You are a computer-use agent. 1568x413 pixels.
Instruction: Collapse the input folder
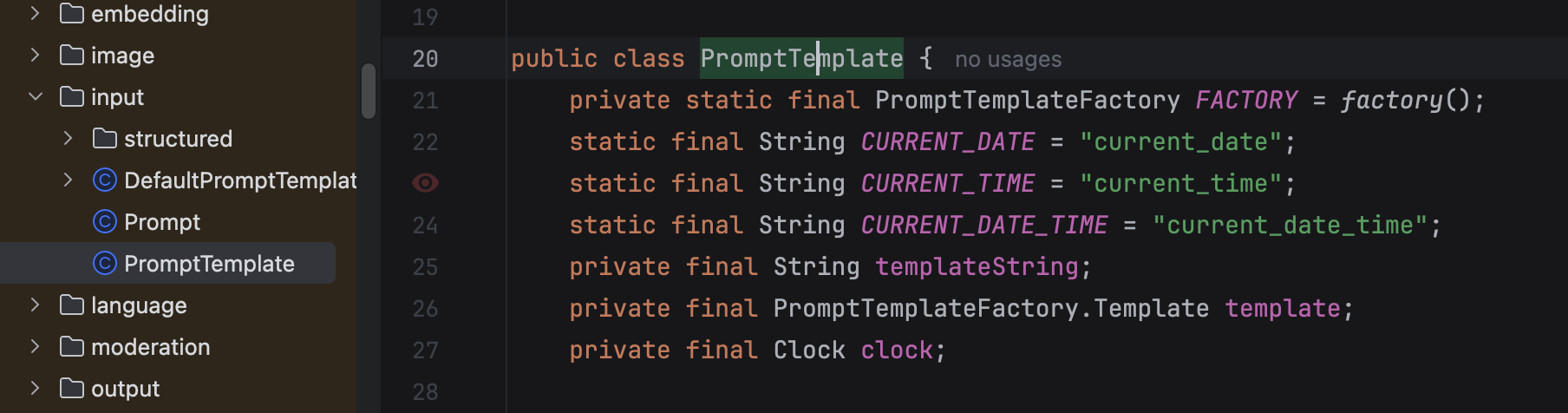point(36,97)
